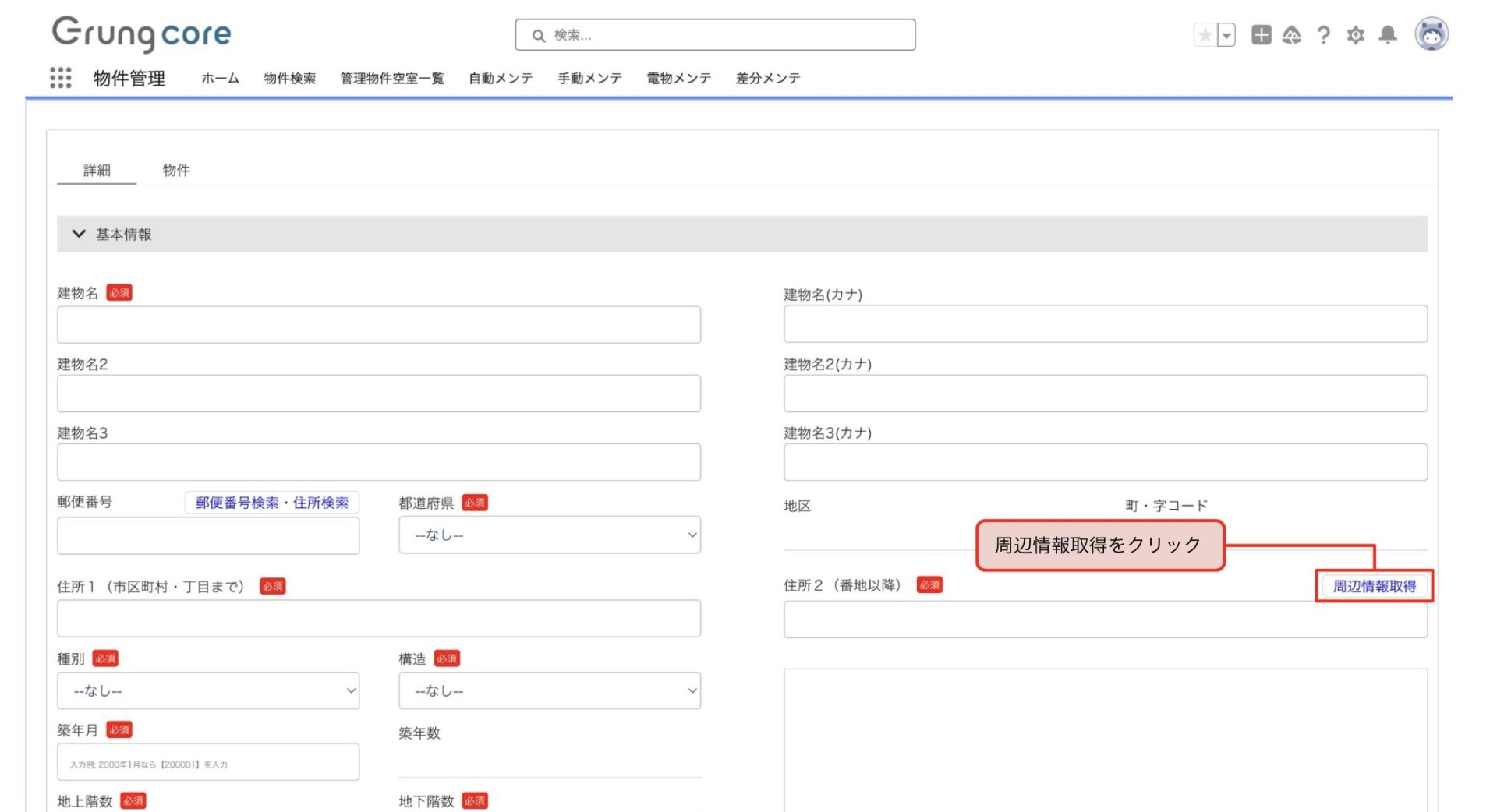
Task: Click the global search box
Action: (715, 35)
